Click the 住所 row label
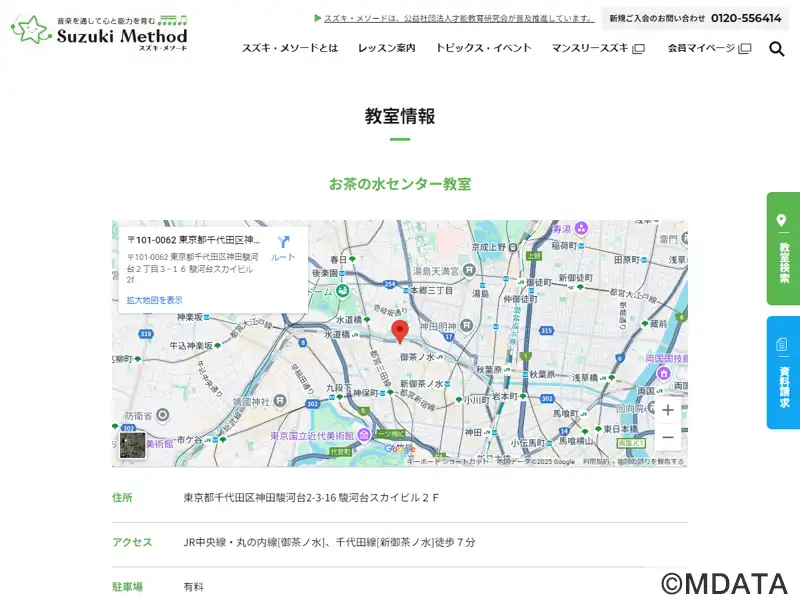The image size is (800, 600). click(x=122, y=497)
